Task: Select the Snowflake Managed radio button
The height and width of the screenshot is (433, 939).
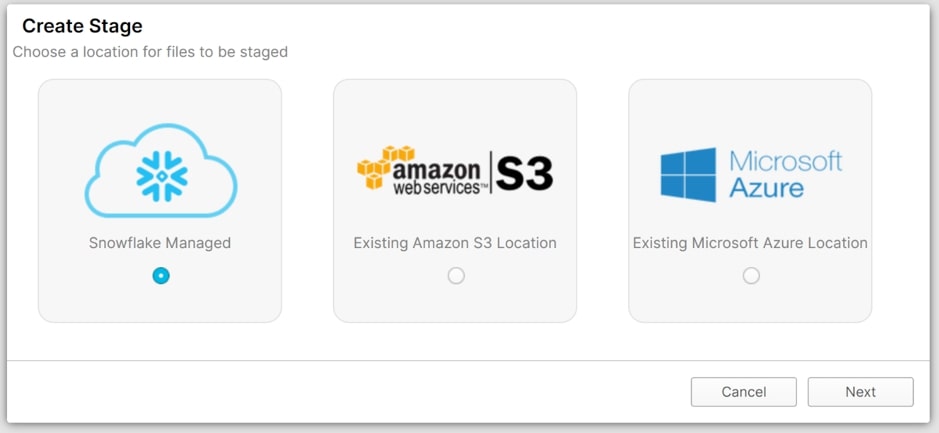Action: pos(160,275)
